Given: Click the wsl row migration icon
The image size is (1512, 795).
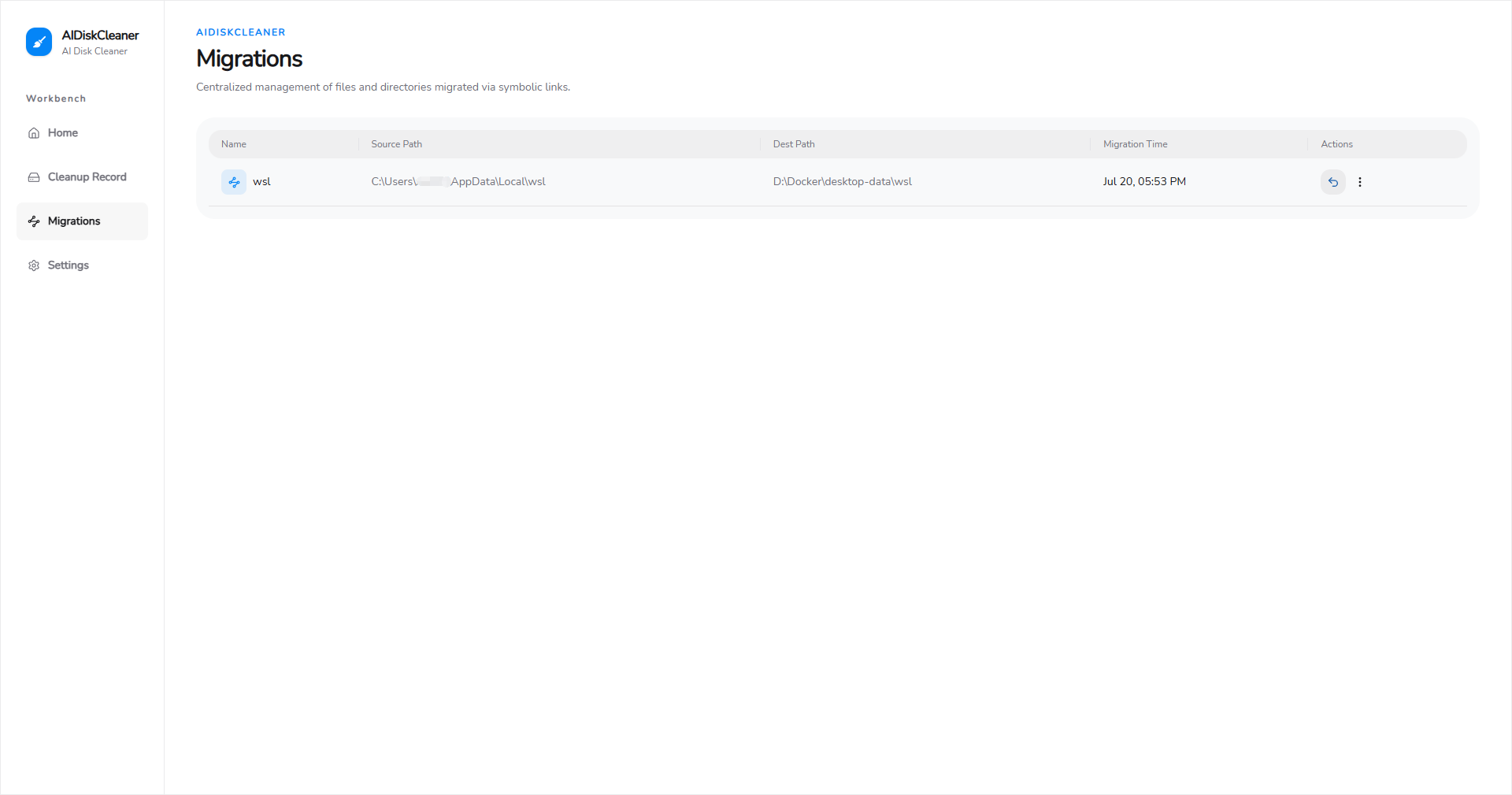Looking at the screenshot, I should (x=234, y=182).
